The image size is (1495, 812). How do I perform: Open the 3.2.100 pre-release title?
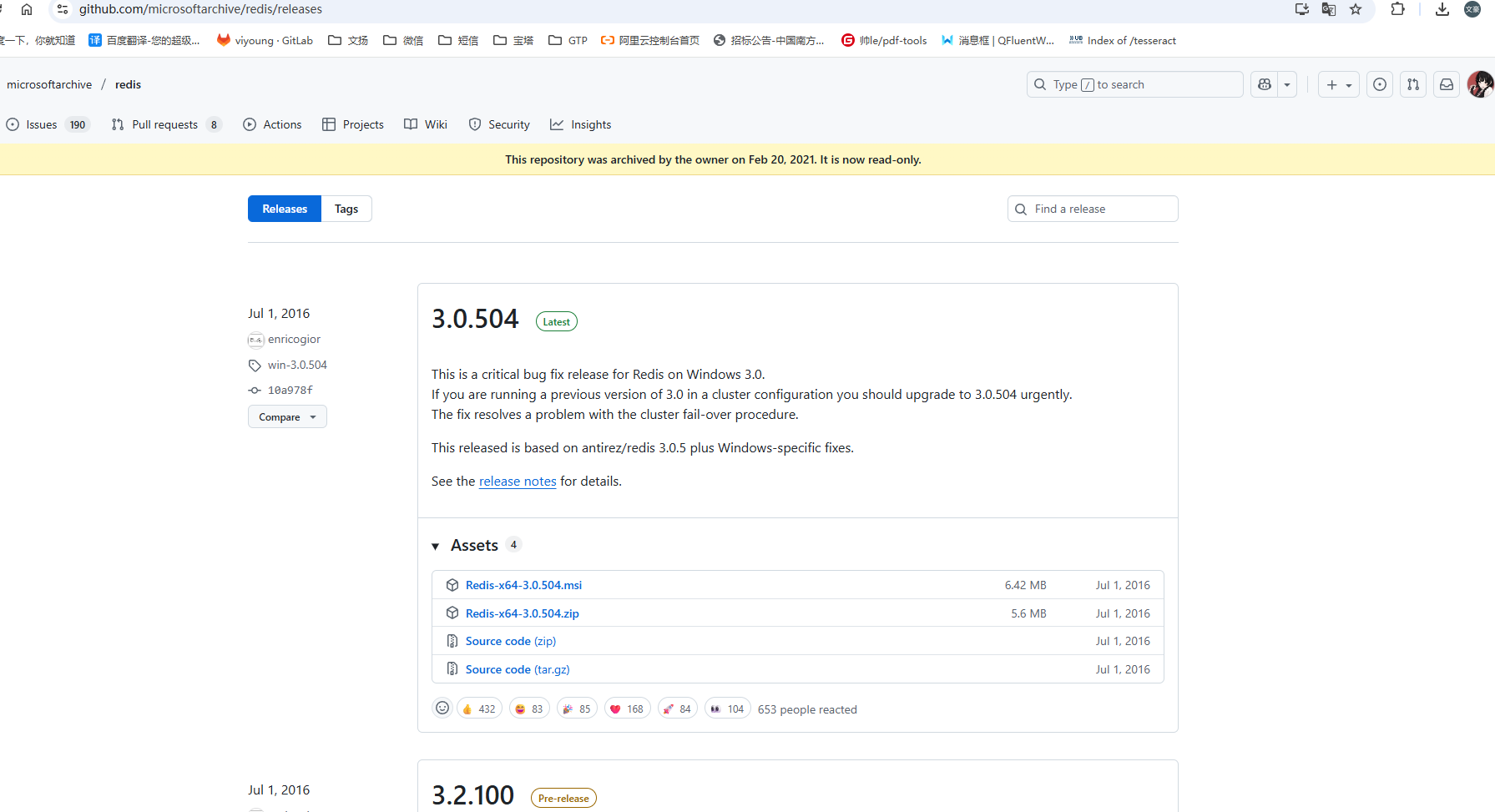(473, 795)
